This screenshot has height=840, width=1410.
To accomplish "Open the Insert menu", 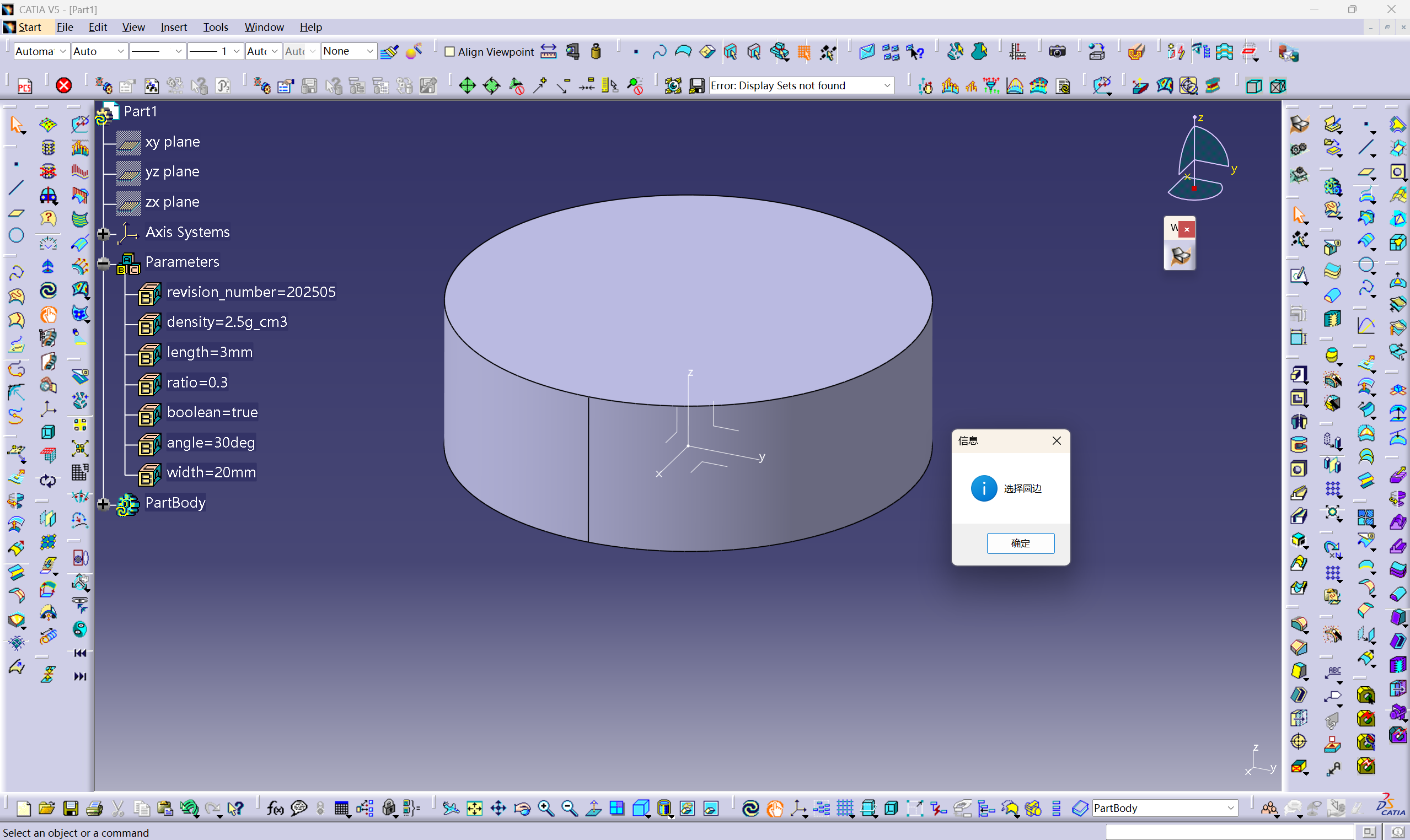I will coord(173,27).
